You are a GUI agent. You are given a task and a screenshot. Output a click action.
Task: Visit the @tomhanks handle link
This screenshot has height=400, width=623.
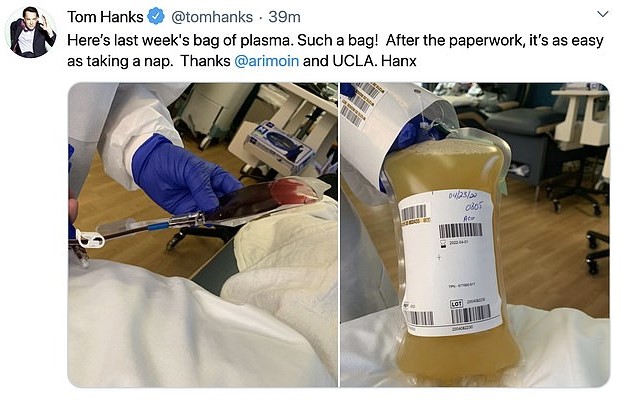[212, 17]
